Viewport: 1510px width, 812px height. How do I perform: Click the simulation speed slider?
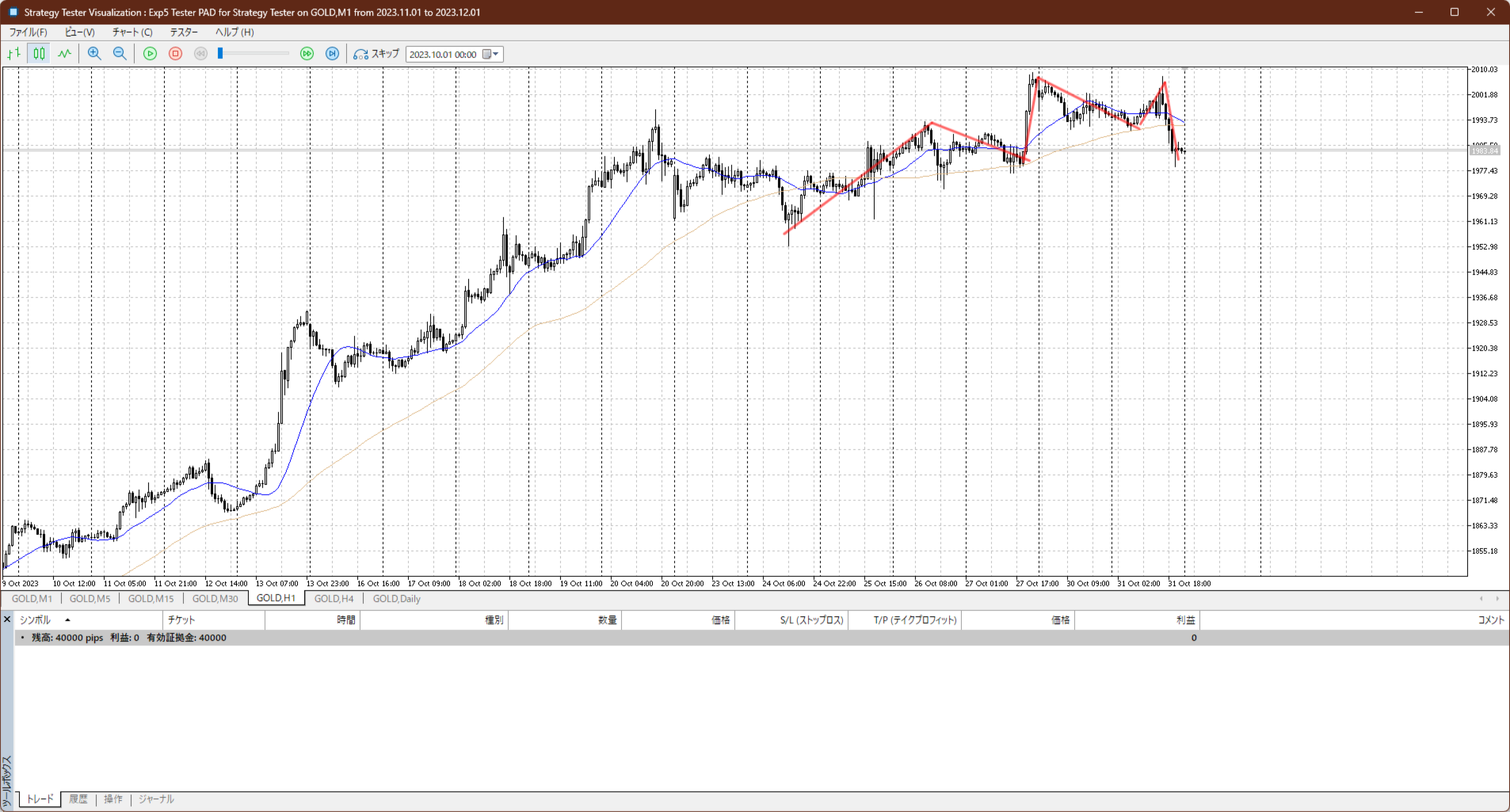click(x=254, y=54)
